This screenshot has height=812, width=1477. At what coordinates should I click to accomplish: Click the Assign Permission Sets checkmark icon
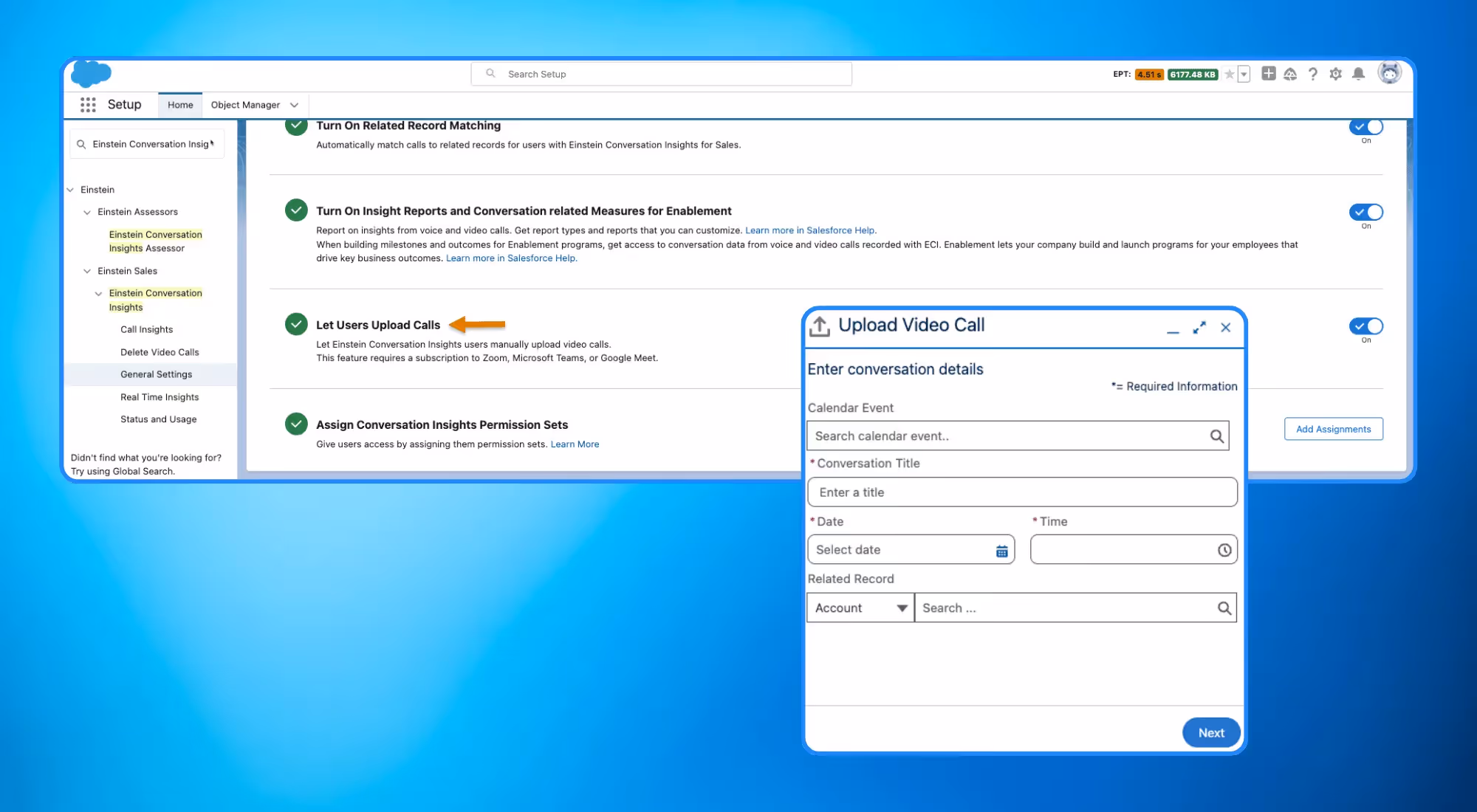pos(296,424)
